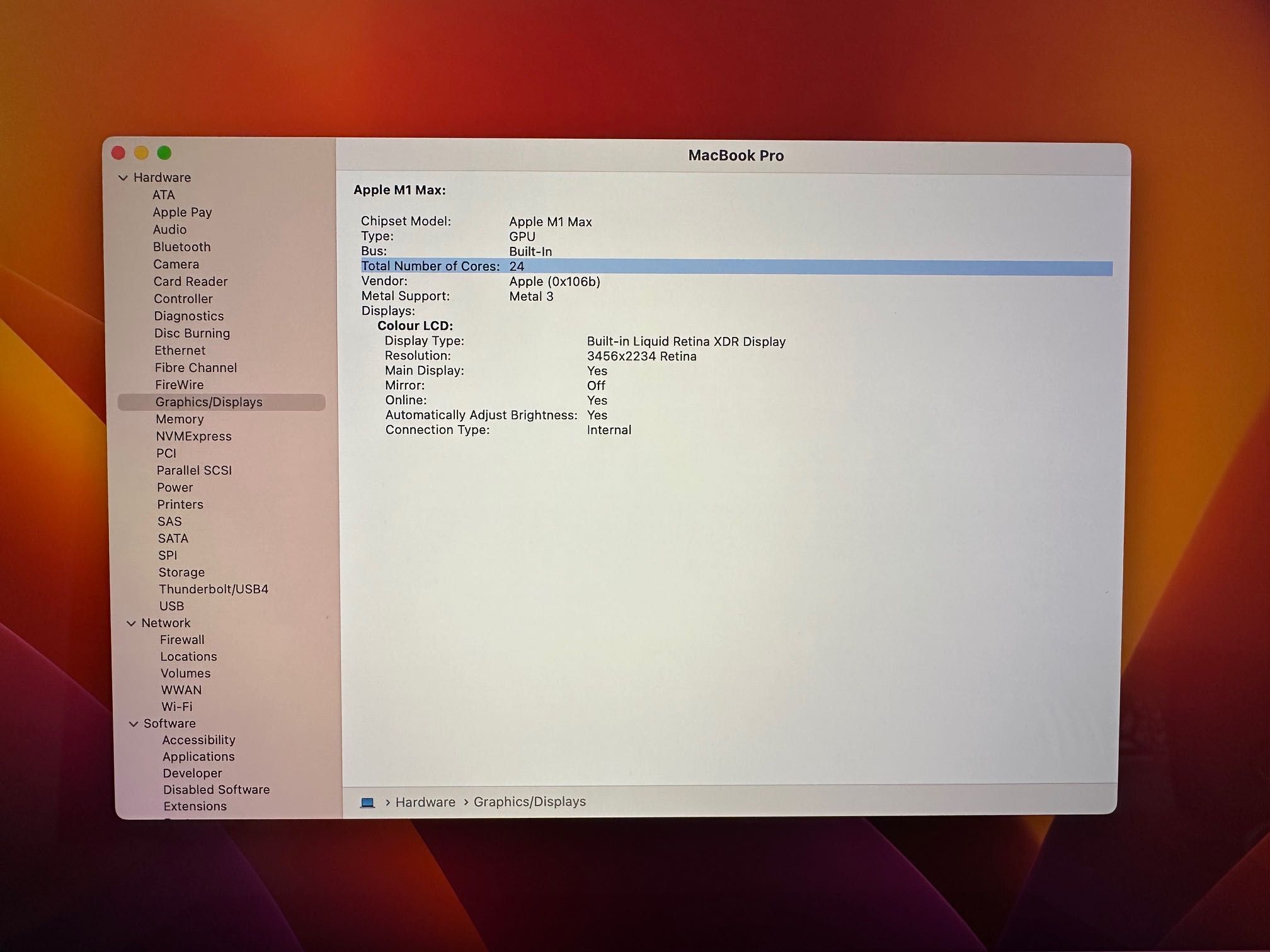Open Parallel SCSI in the sidebar
Image resolution: width=1270 pixels, height=952 pixels.
point(194,470)
